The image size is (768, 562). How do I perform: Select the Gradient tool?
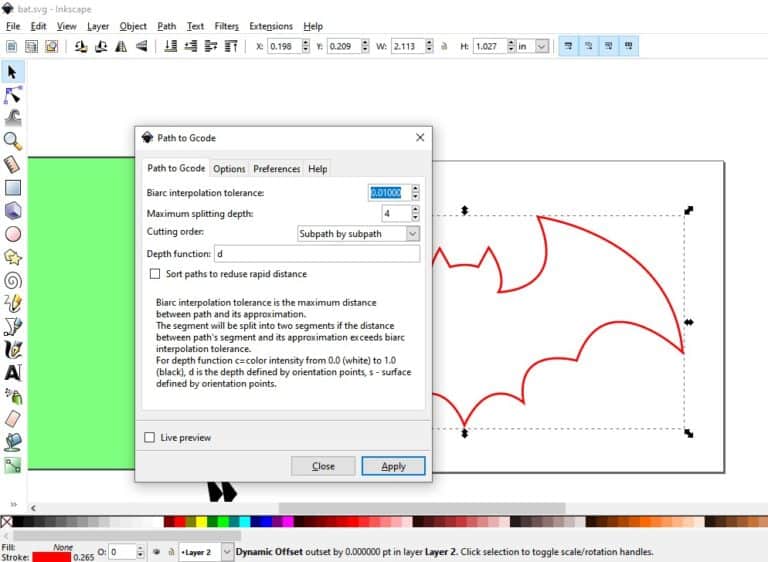12,465
